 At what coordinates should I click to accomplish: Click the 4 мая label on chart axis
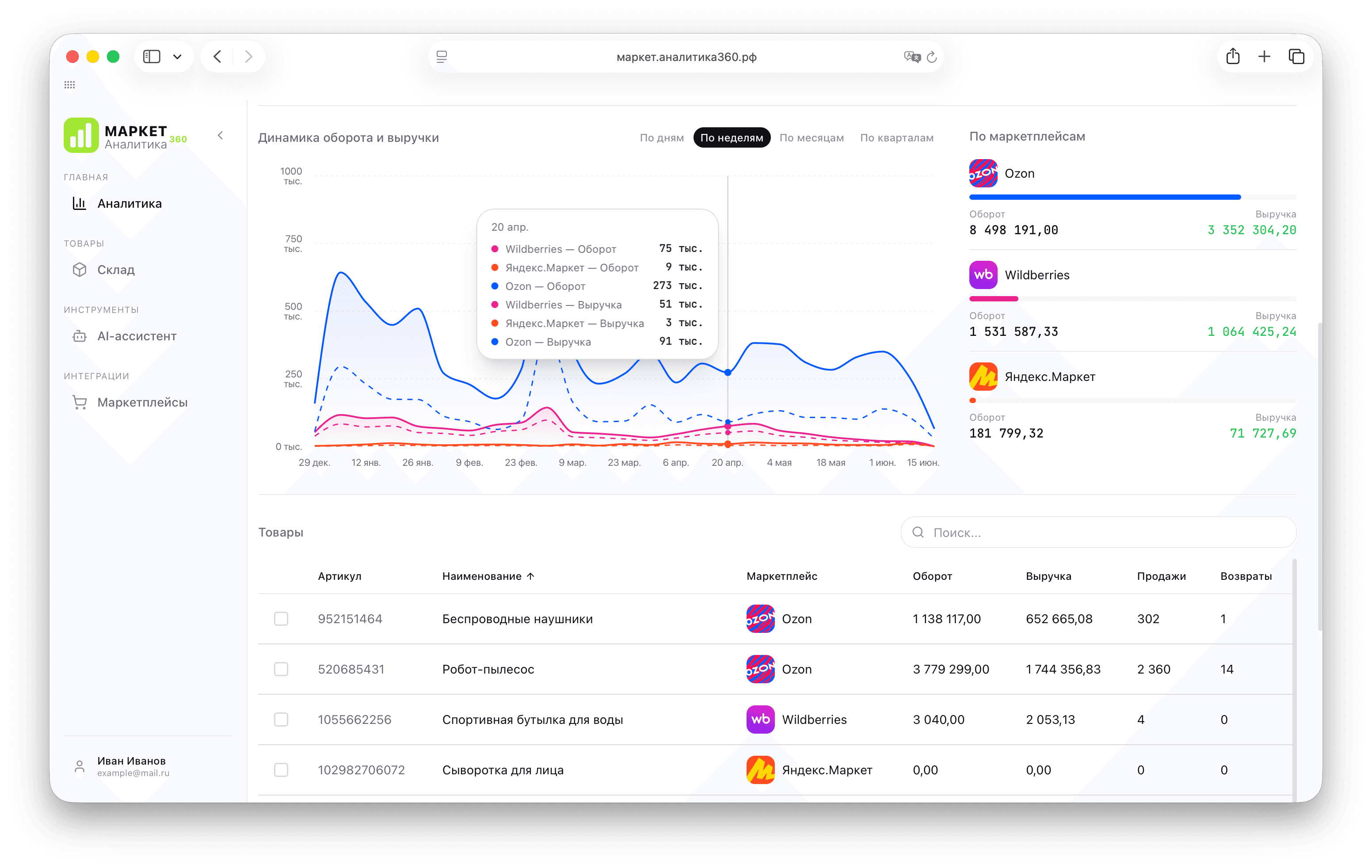pos(779,462)
